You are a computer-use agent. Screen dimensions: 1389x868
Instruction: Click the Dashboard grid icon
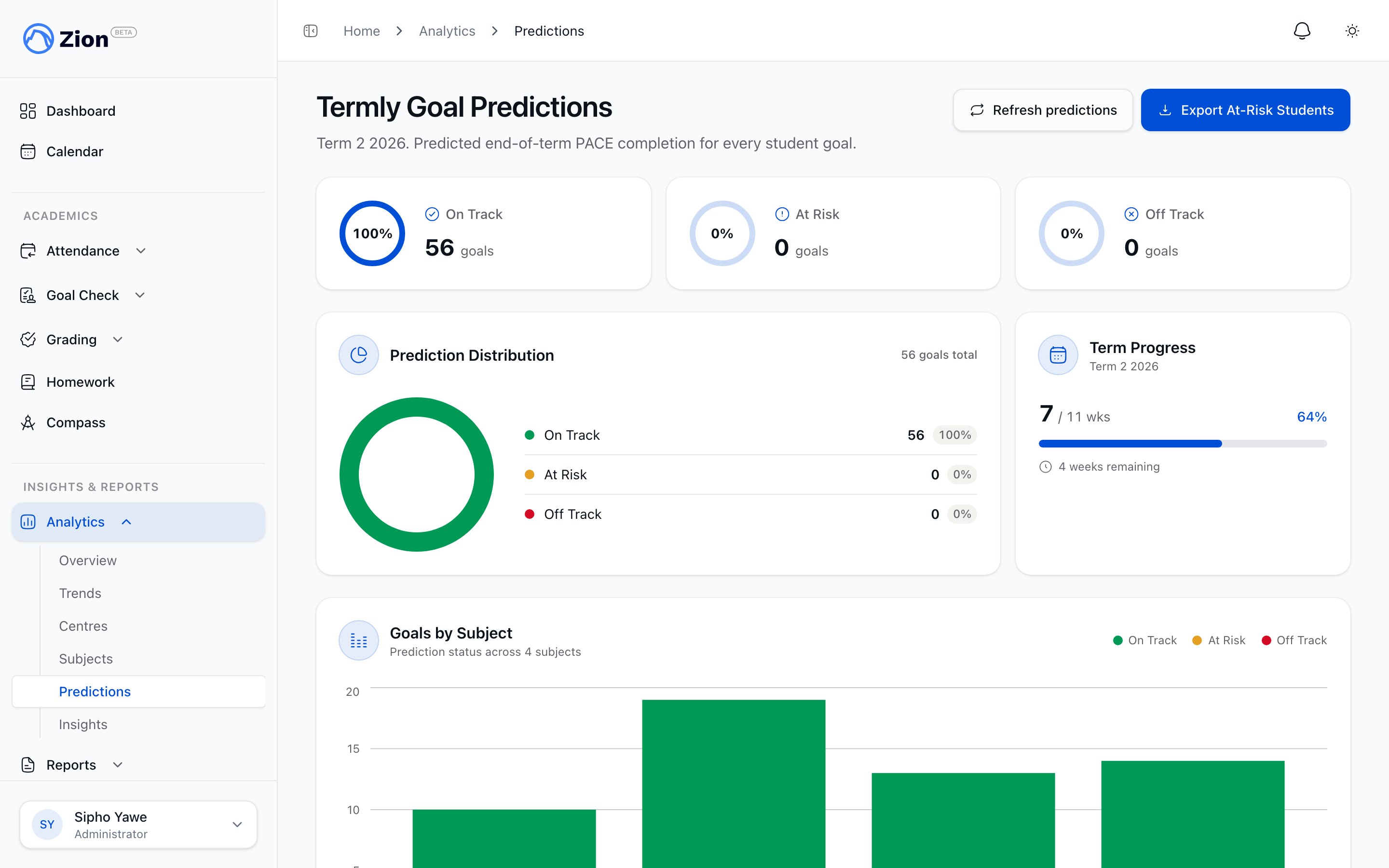pos(27,111)
